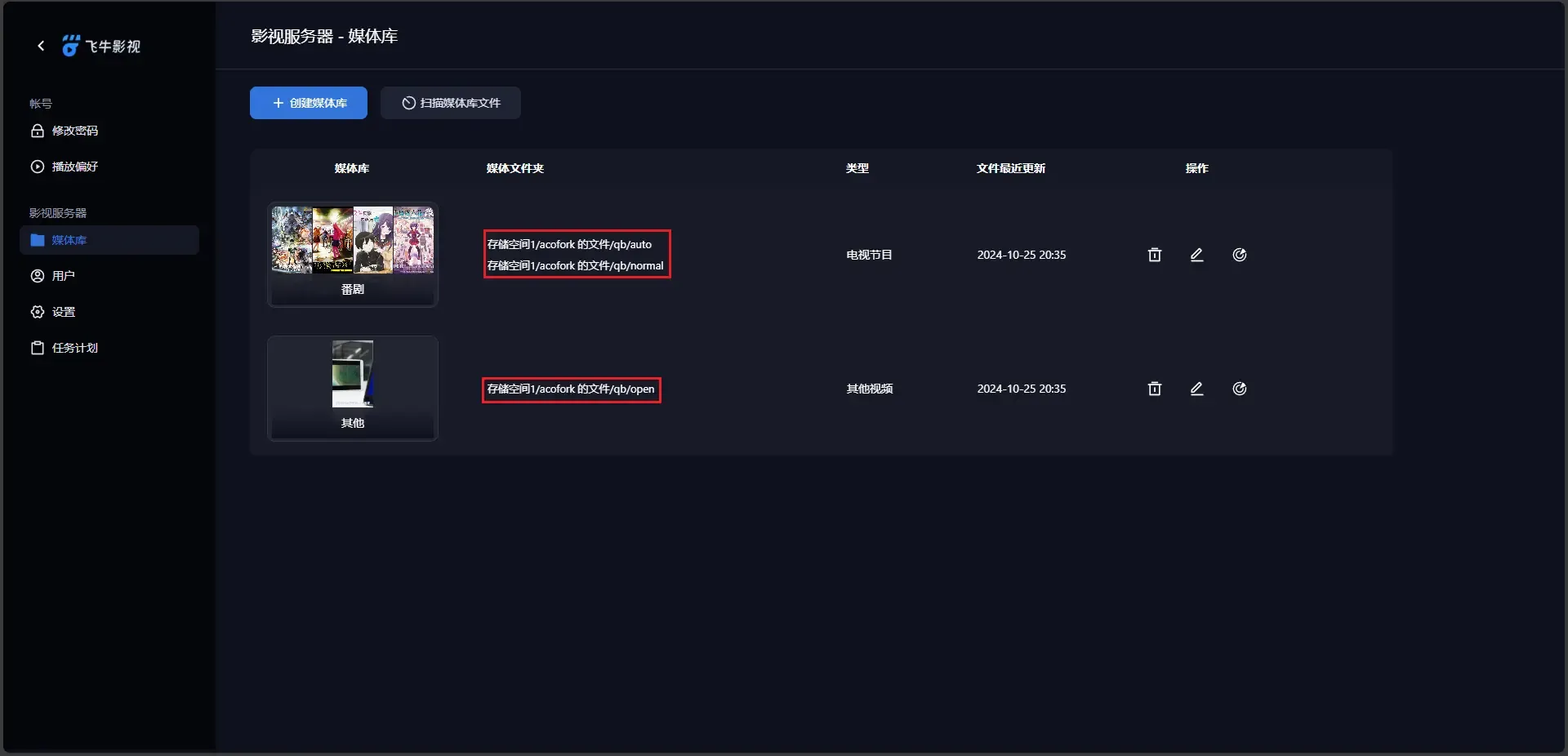Go to 用户 management page
The height and width of the screenshot is (756, 1568).
(63, 276)
